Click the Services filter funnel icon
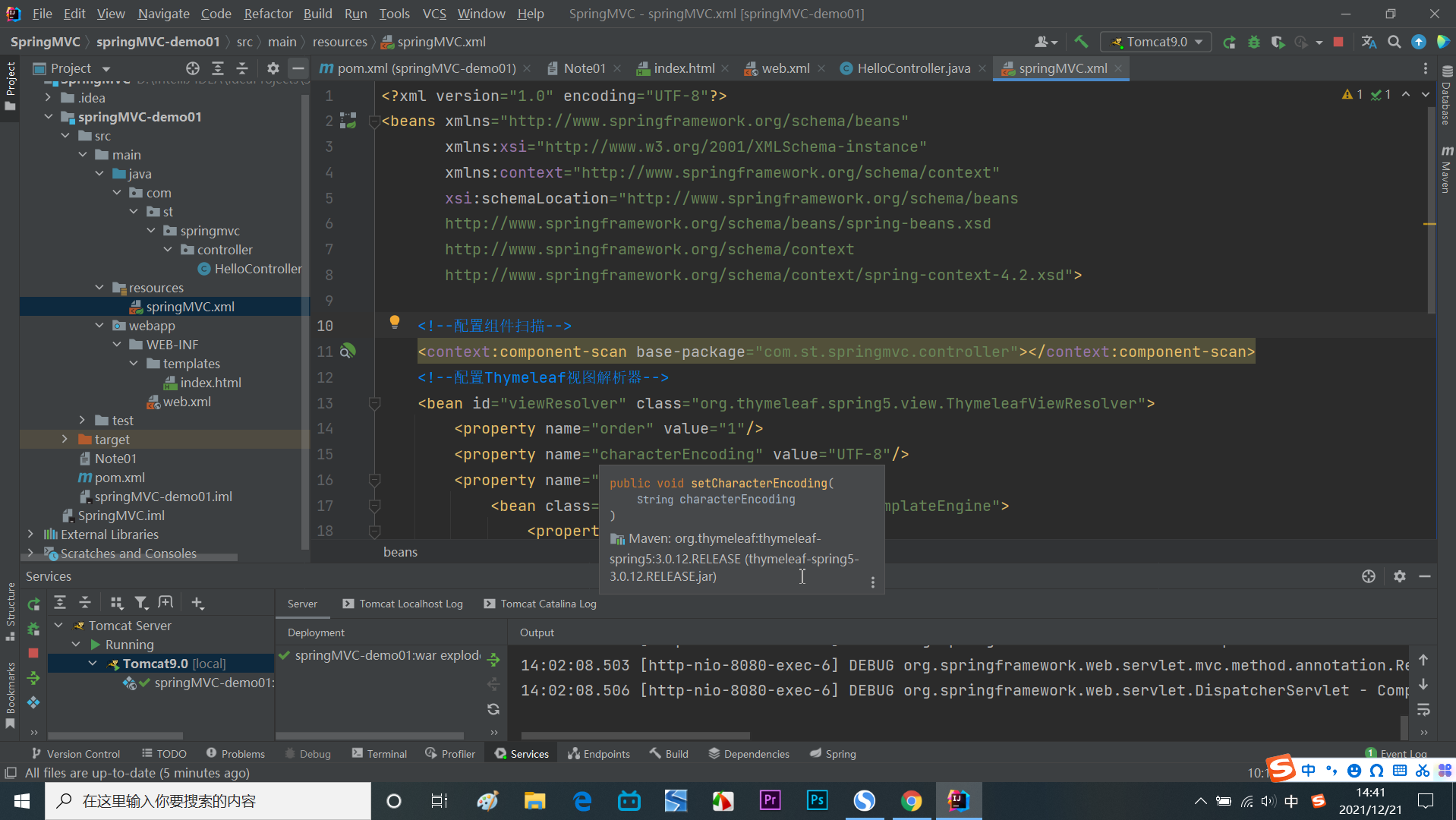This screenshot has width=1456, height=820. point(141,603)
